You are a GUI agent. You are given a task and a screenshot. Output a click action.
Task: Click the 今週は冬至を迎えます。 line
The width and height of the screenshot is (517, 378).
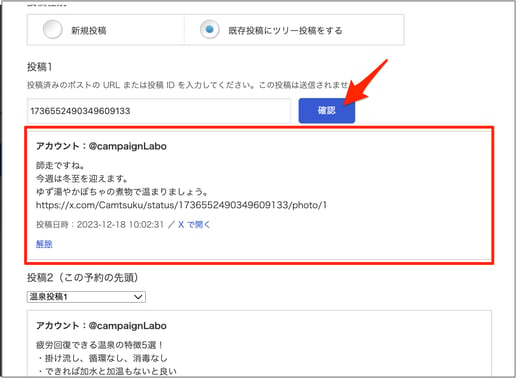point(82,179)
